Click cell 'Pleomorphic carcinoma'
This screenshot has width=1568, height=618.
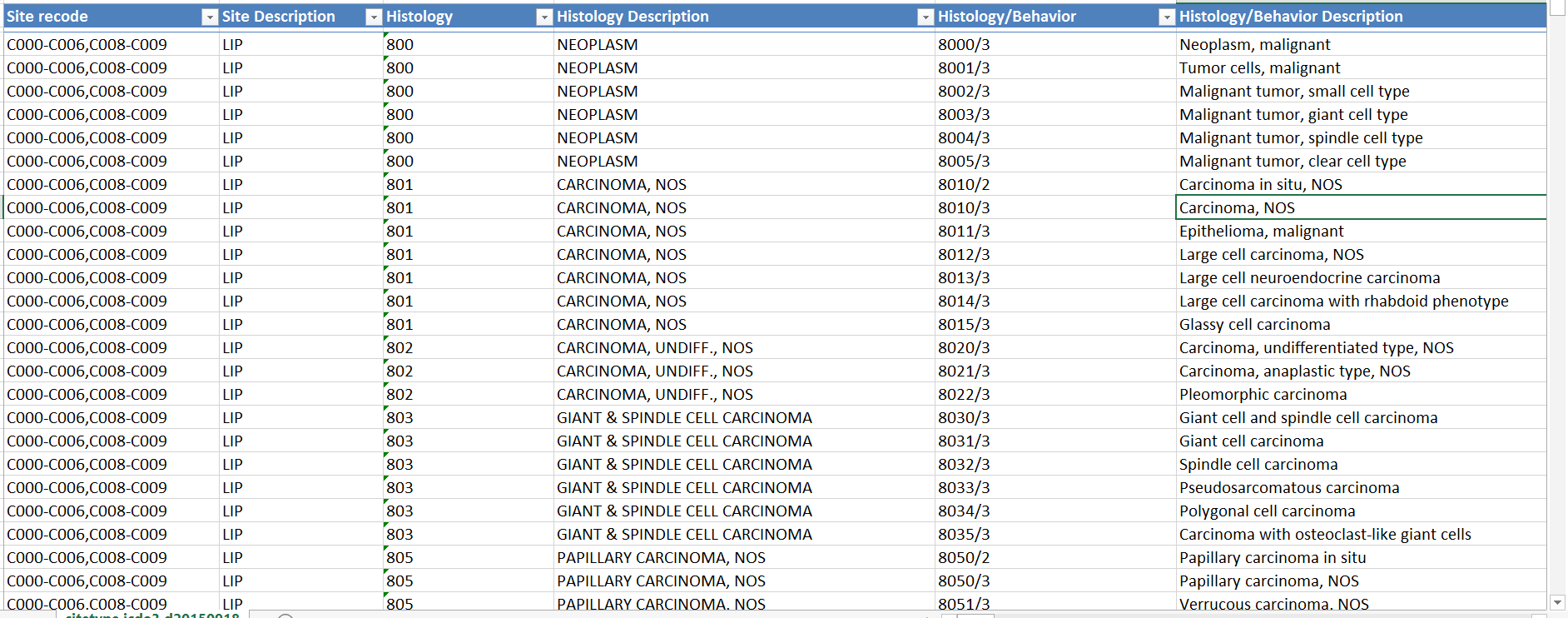(x=1361, y=394)
